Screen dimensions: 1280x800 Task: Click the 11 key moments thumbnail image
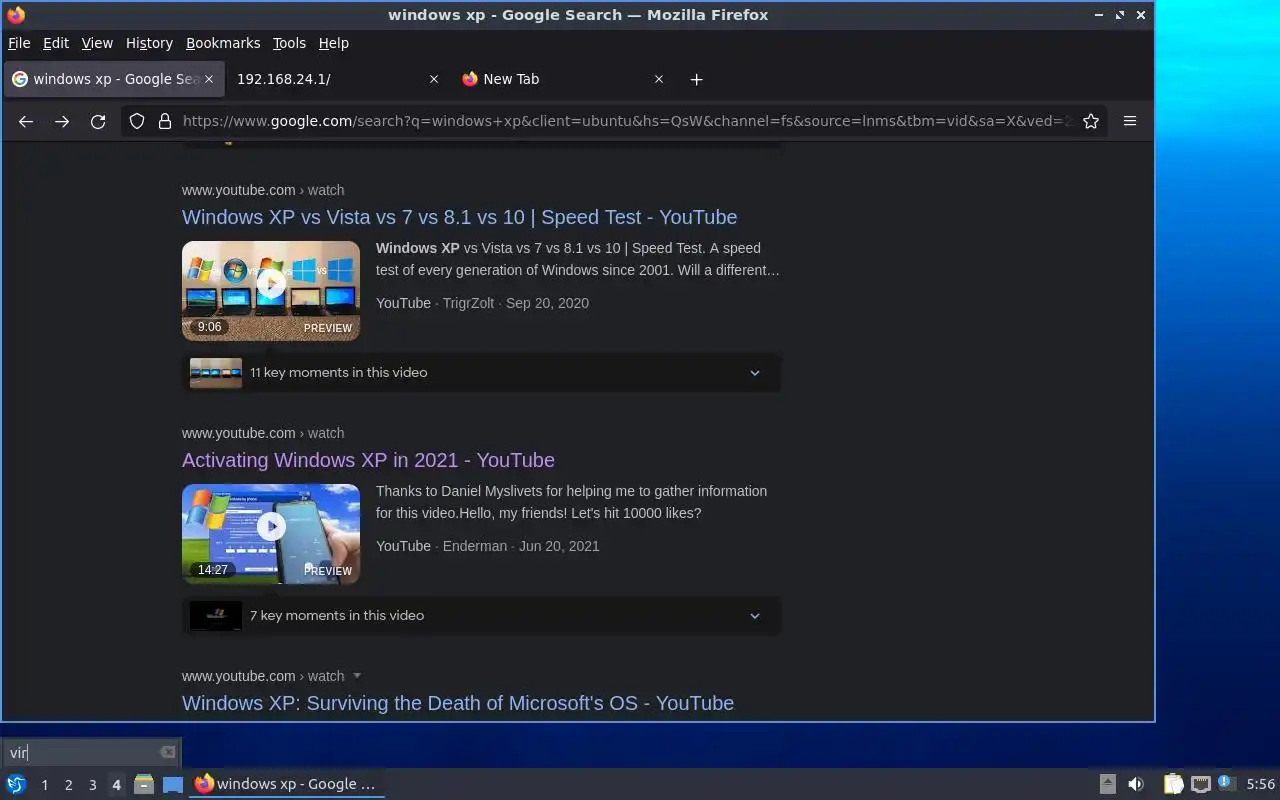[216, 373]
